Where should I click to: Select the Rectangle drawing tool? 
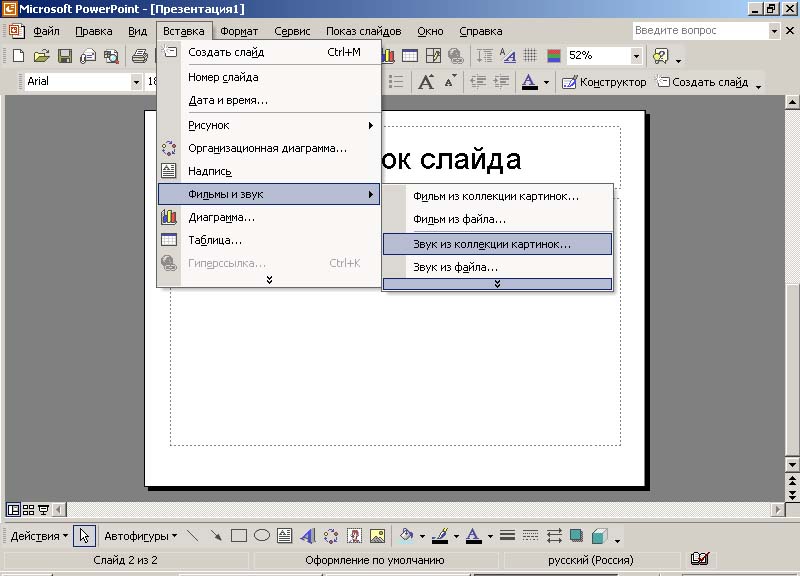coord(239,536)
